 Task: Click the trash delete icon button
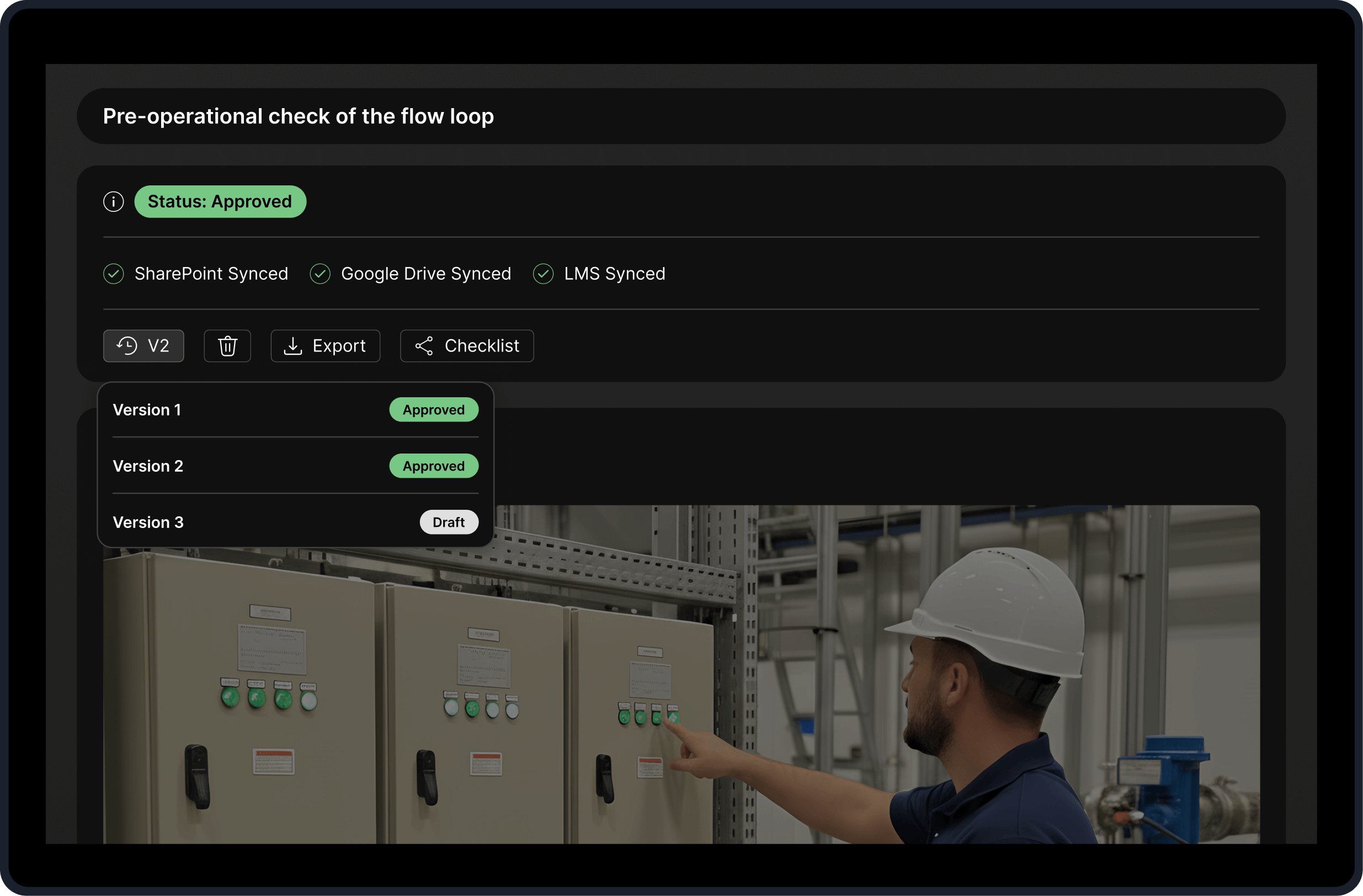(x=227, y=346)
